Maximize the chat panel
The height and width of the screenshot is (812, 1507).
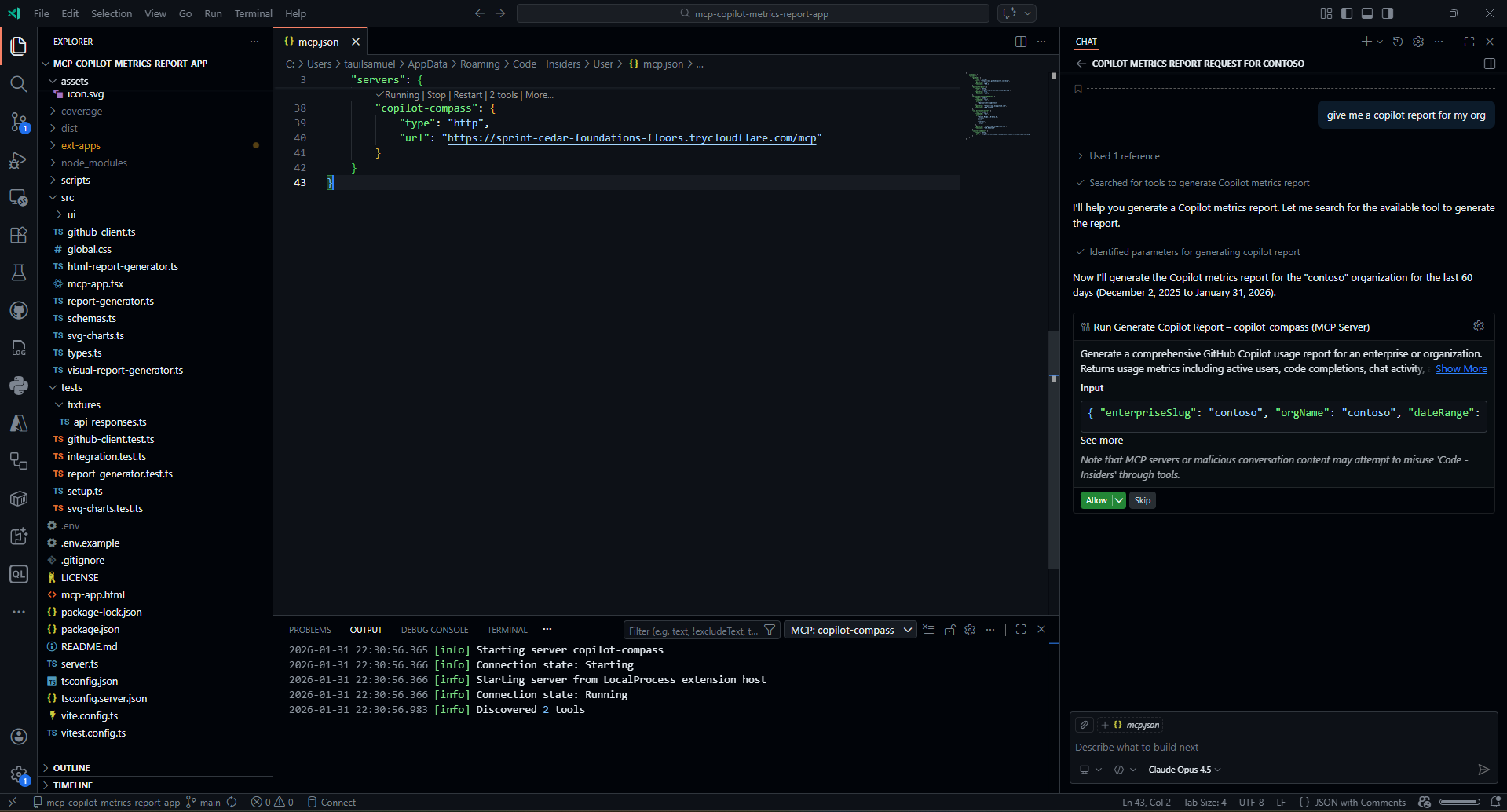tap(1469, 42)
